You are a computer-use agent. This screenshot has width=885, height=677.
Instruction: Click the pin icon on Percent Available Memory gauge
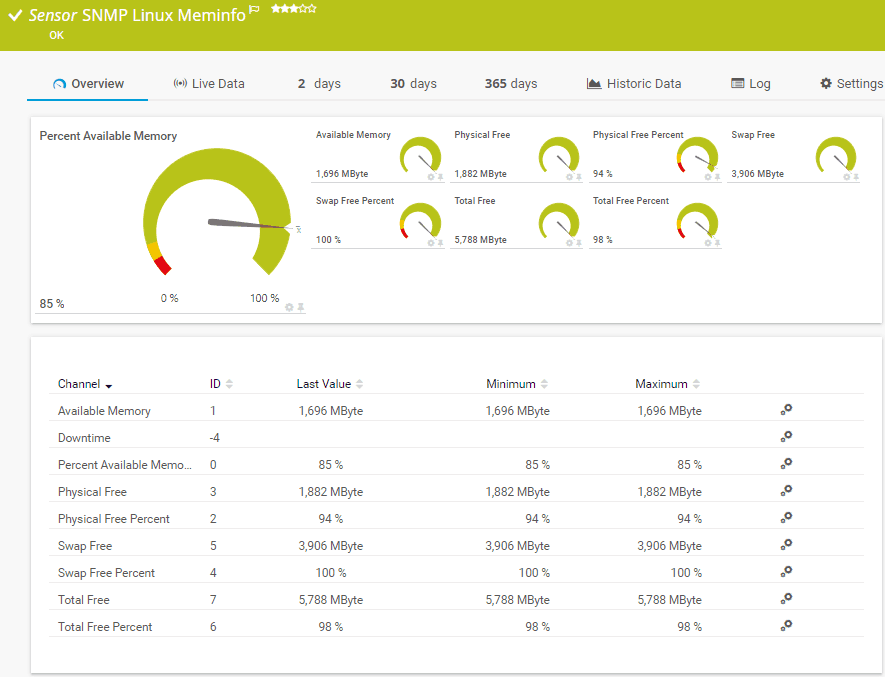click(x=301, y=307)
